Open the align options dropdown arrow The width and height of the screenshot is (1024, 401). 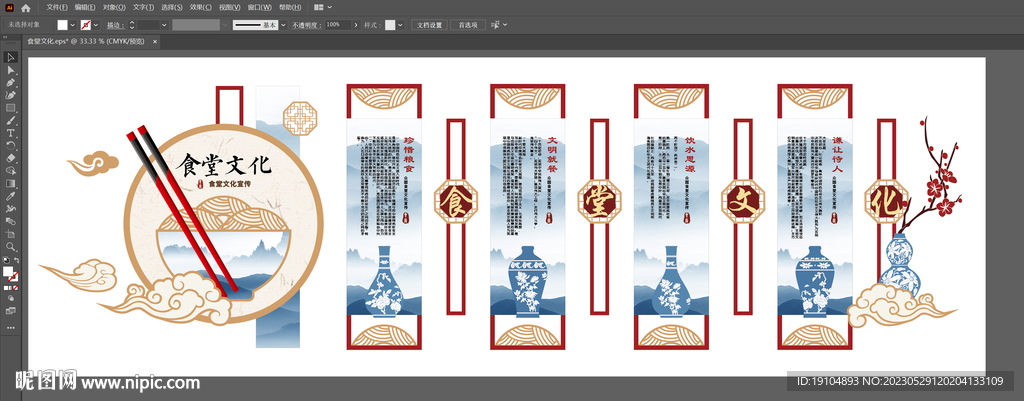pyautogui.click(x=505, y=25)
